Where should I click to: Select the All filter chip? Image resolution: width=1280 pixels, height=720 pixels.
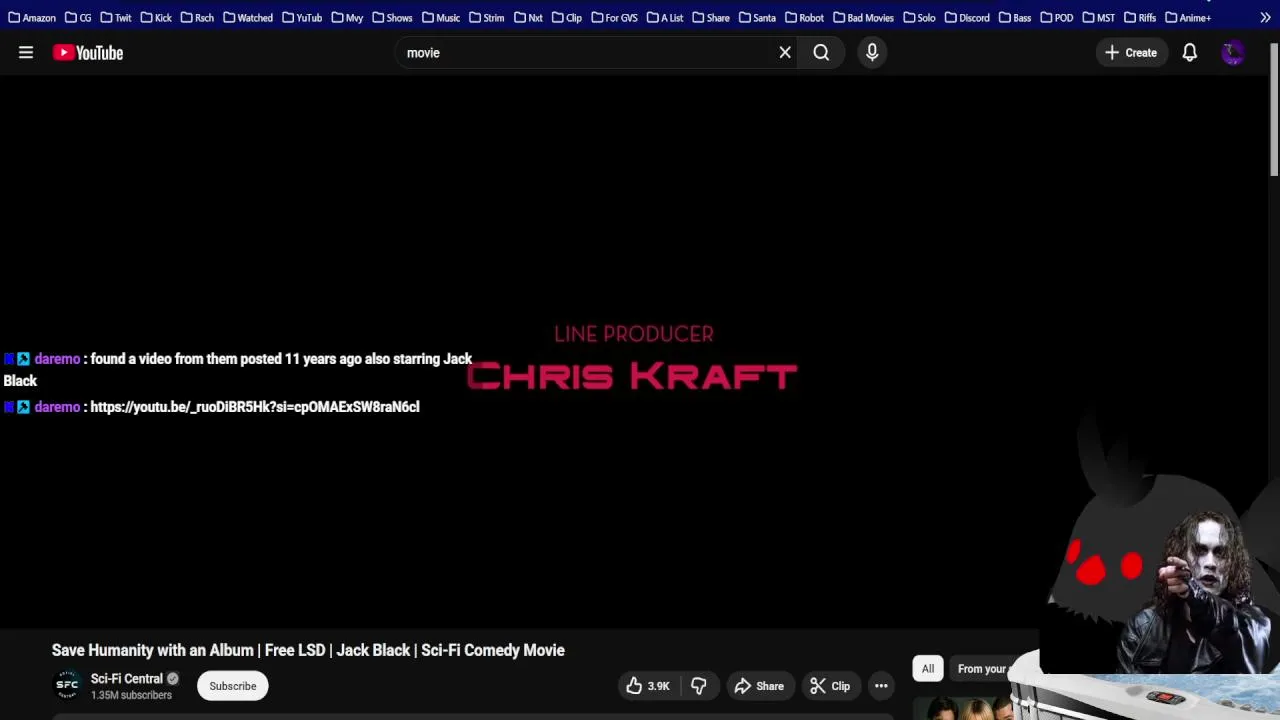pyautogui.click(x=928, y=669)
